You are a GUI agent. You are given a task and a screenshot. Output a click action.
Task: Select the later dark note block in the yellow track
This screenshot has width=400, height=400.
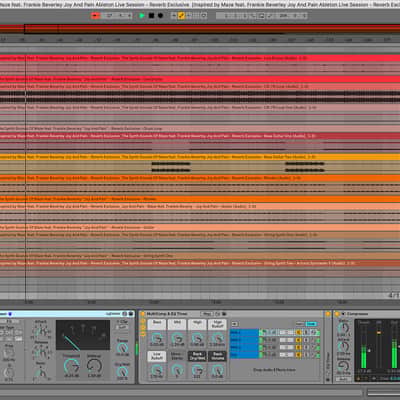pyautogui.click(x=305, y=167)
